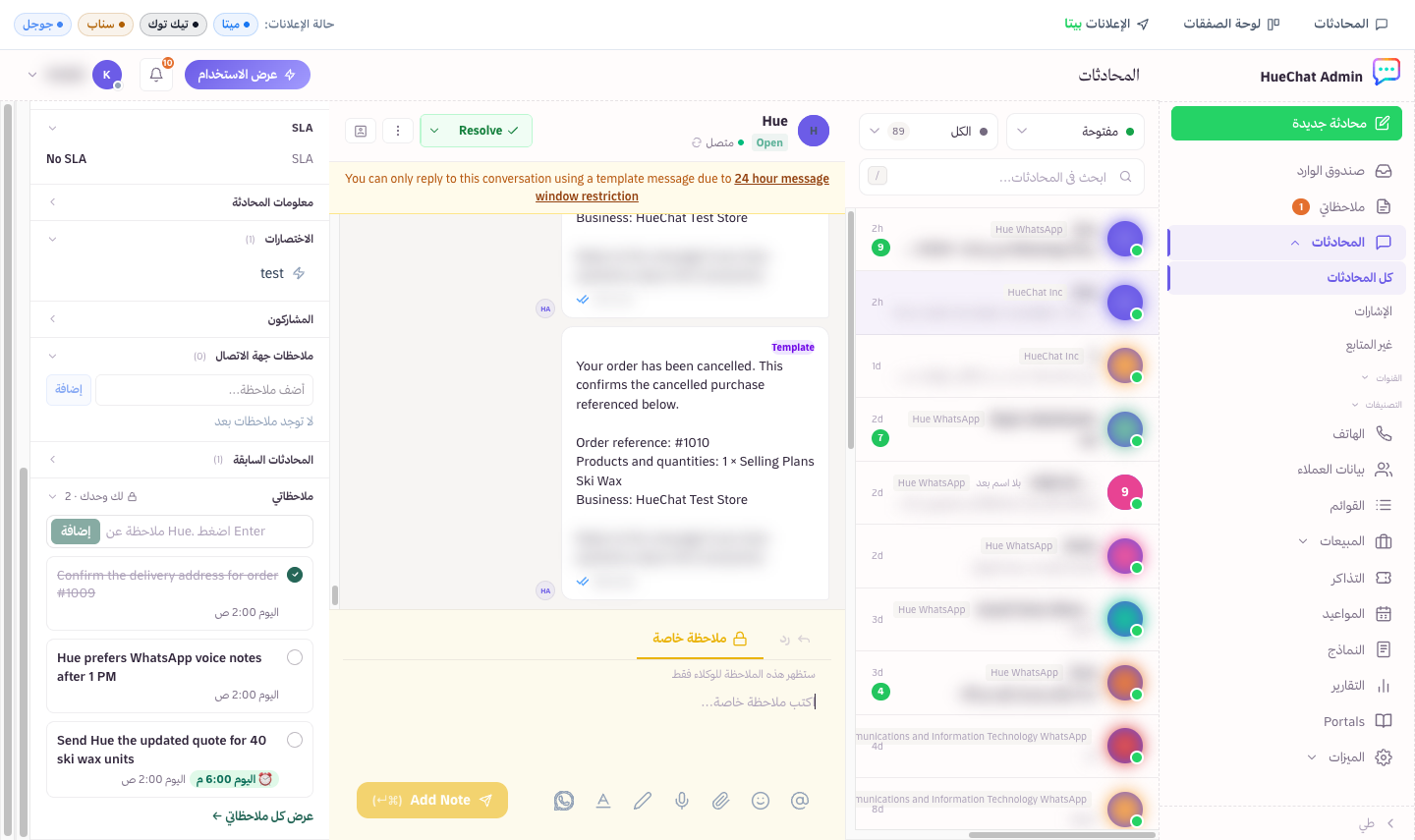This screenshot has width=1415, height=840.
Task: Open Portals in the sidebar
Action: point(1286,721)
